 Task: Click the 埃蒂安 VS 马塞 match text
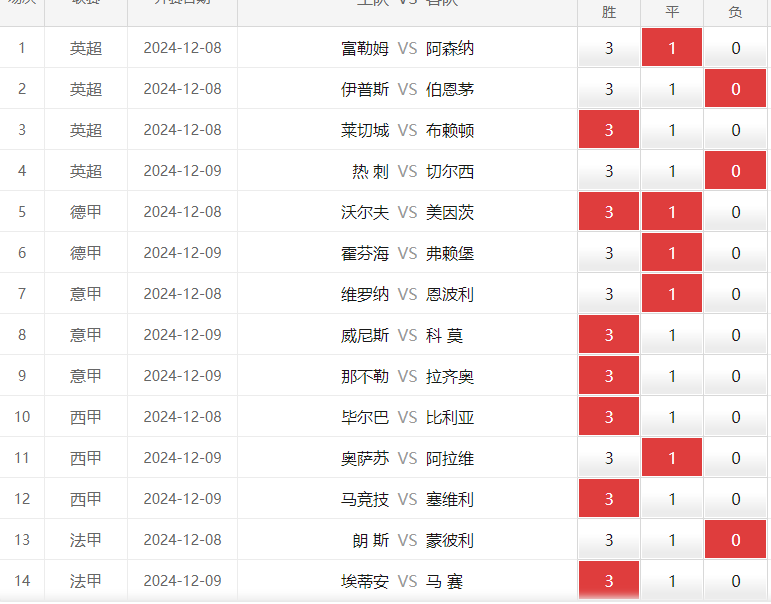[x=402, y=581]
